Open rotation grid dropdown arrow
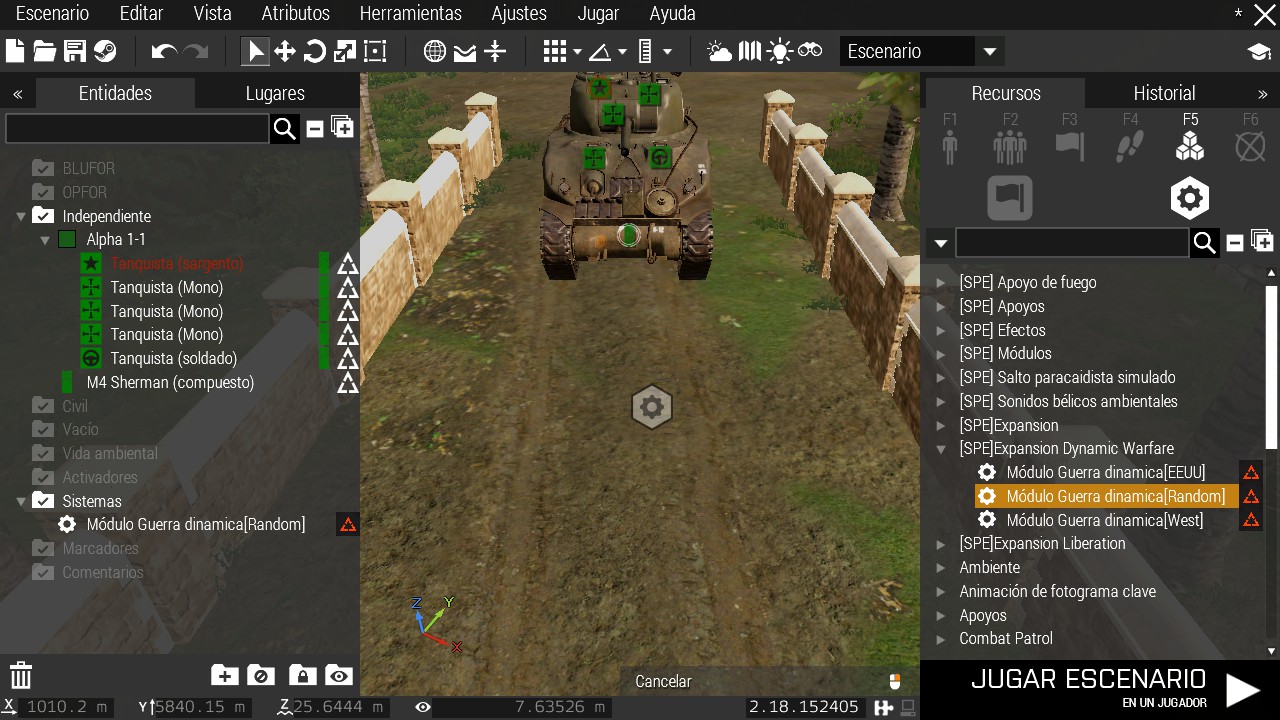The image size is (1280, 720). pyautogui.click(x=622, y=52)
